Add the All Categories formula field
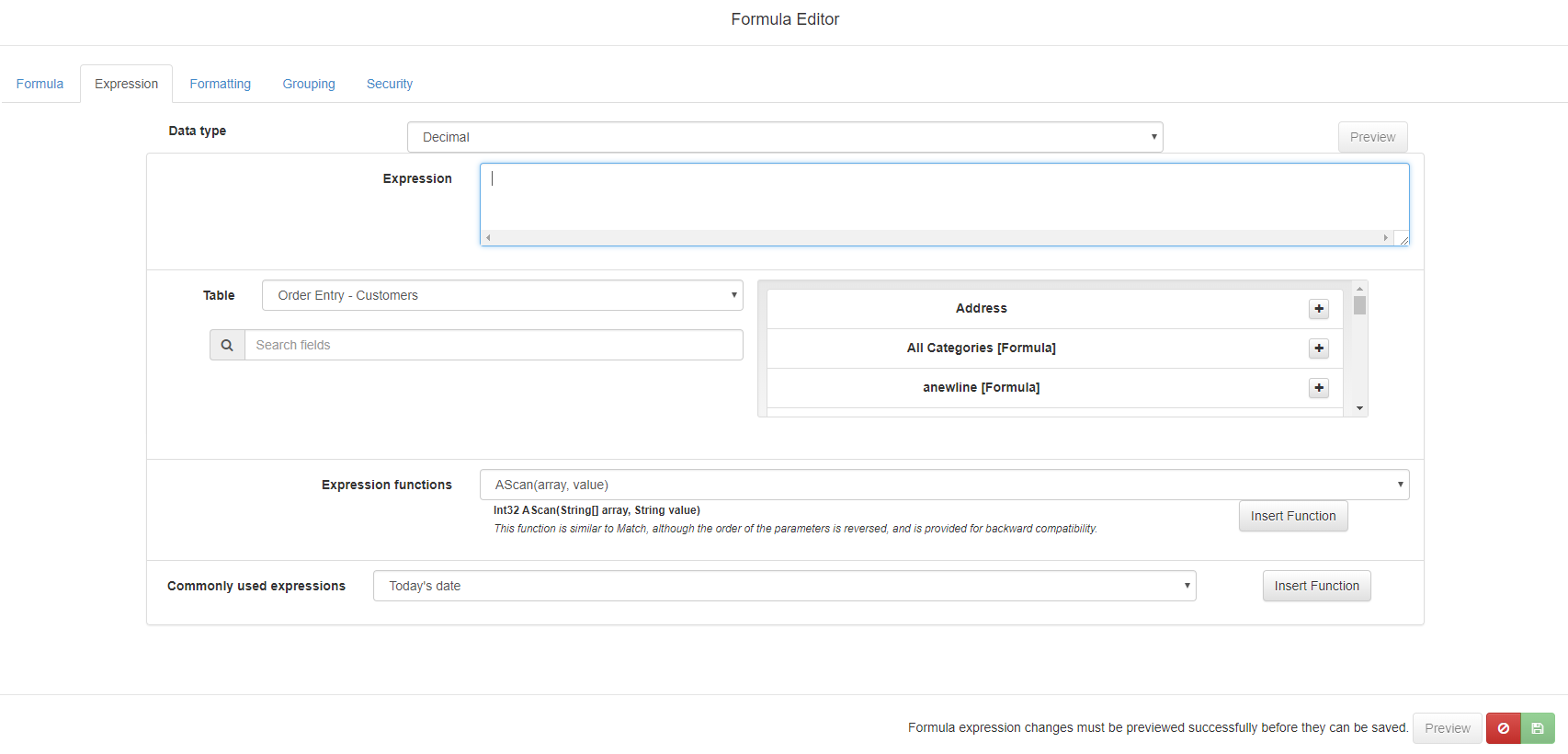 [1318, 348]
